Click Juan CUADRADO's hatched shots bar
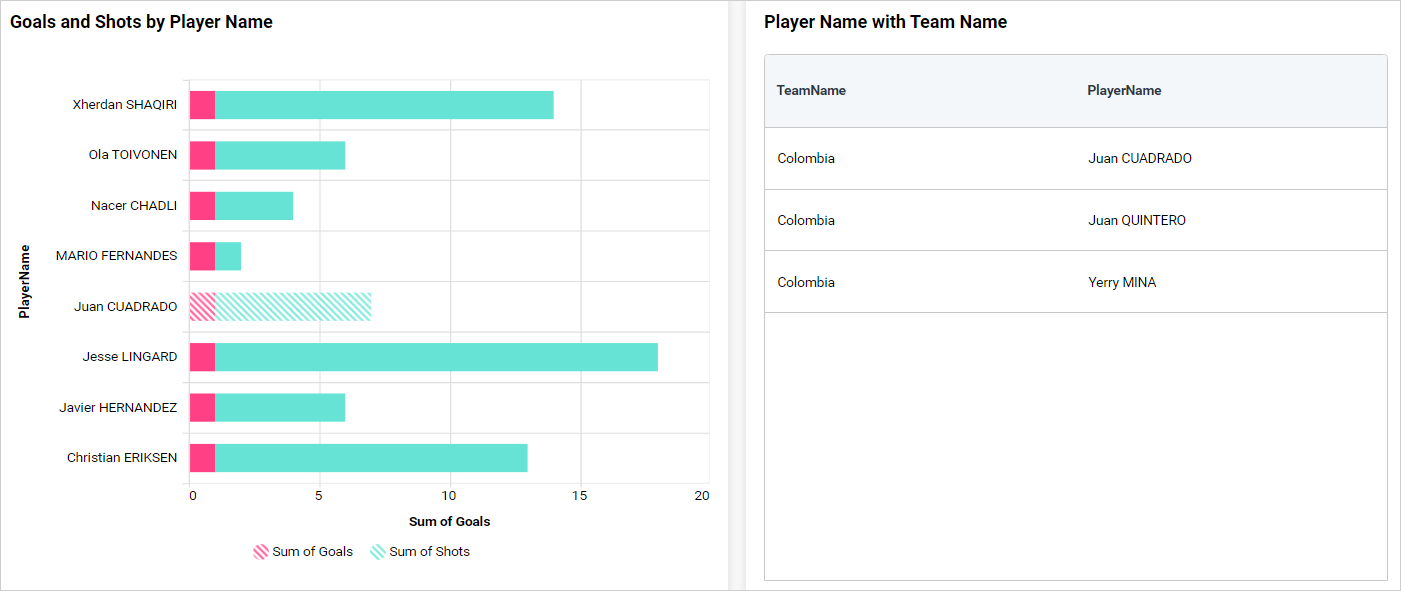The image size is (1401, 591). 293,307
